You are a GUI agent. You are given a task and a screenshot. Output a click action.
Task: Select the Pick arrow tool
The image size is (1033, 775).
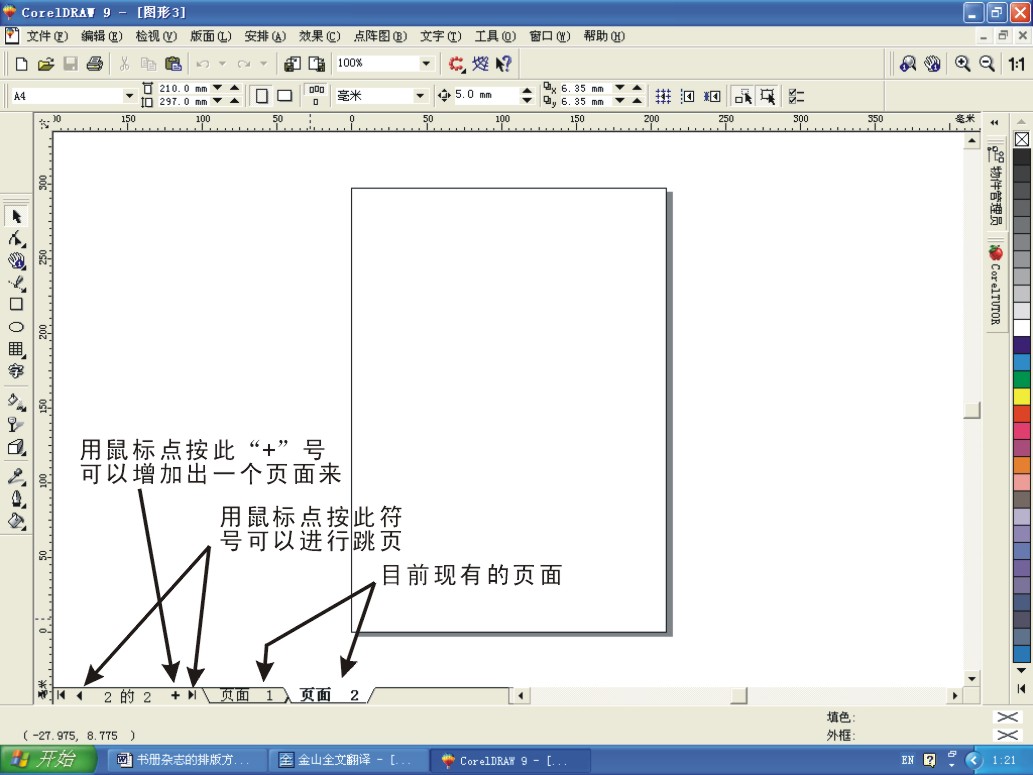16,216
